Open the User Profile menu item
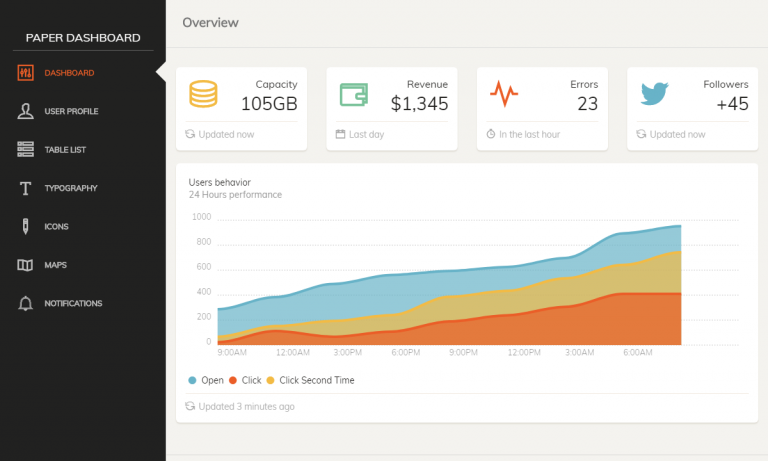This screenshot has height=461, width=768. [x=71, y=111]
